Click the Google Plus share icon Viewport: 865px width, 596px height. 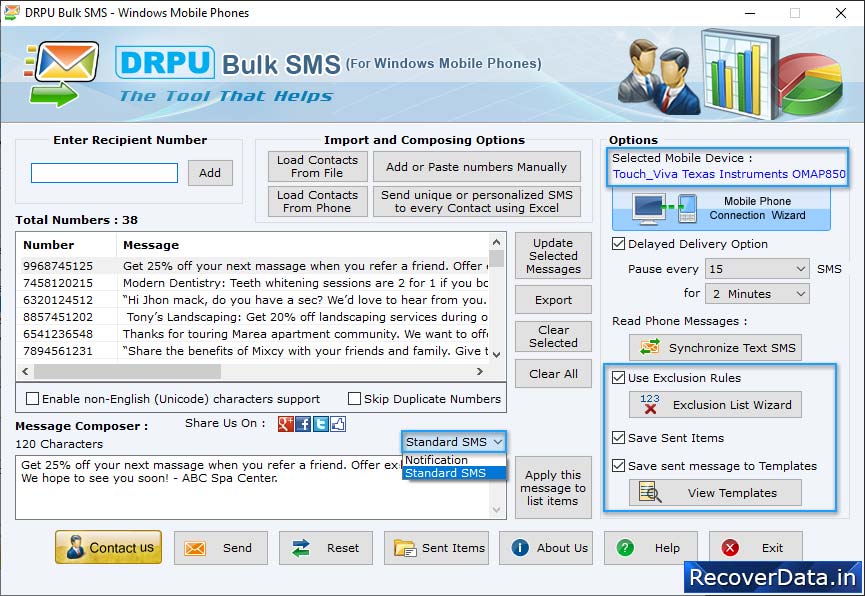pyautogui.click(x=286, y=424)
